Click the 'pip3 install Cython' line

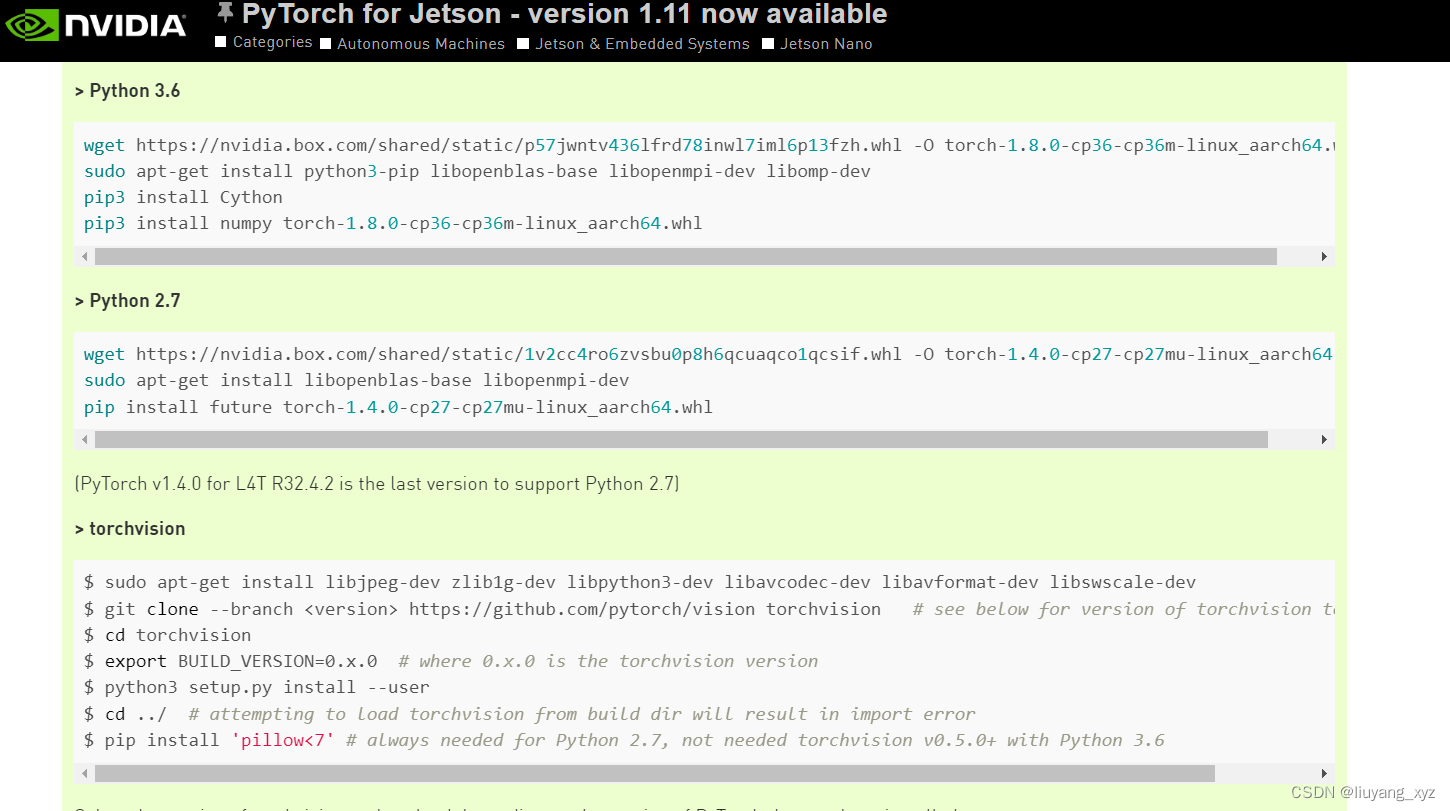pos(183,197)
